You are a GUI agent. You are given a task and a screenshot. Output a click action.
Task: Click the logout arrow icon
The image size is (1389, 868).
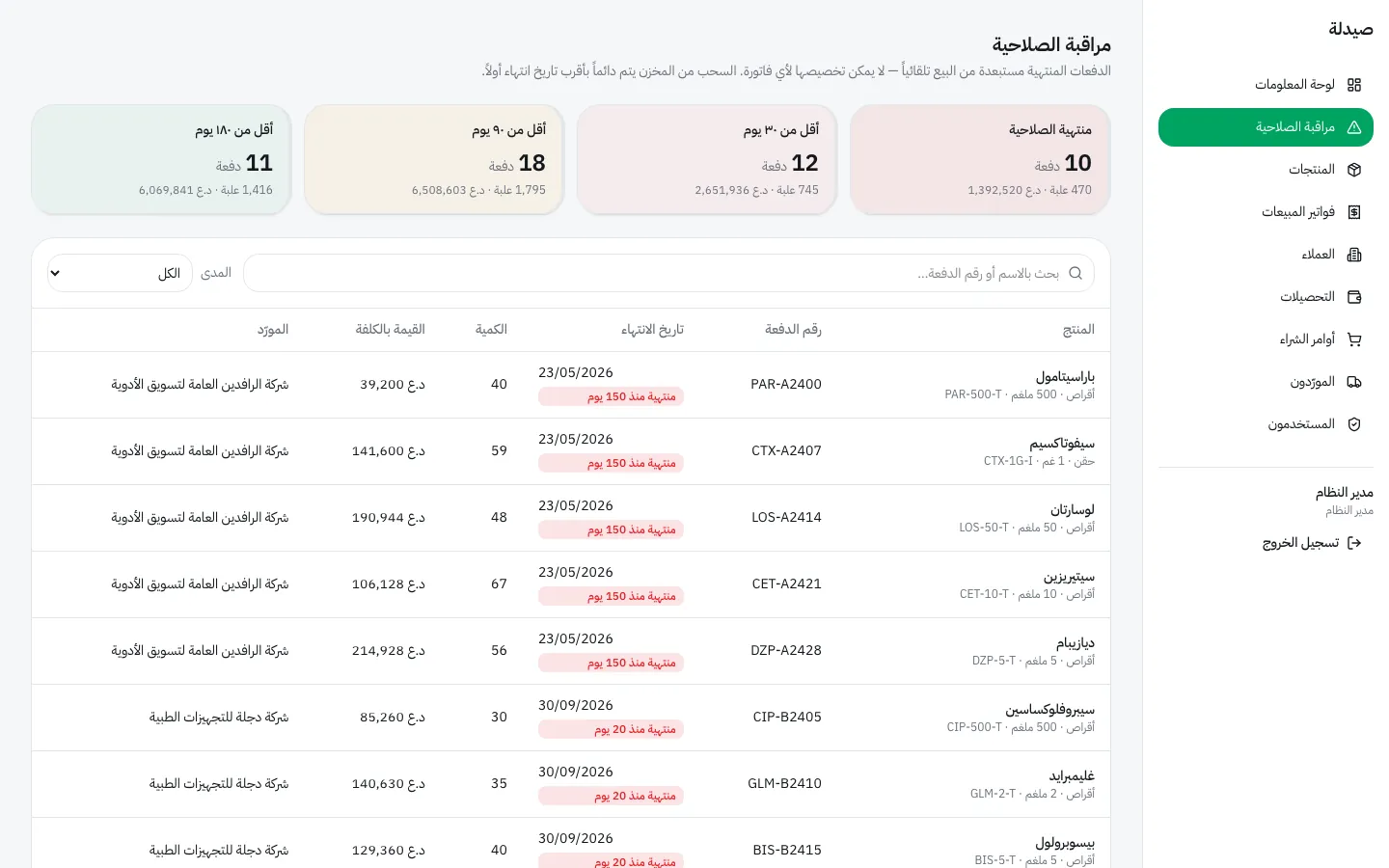(x=1354, y=543)
